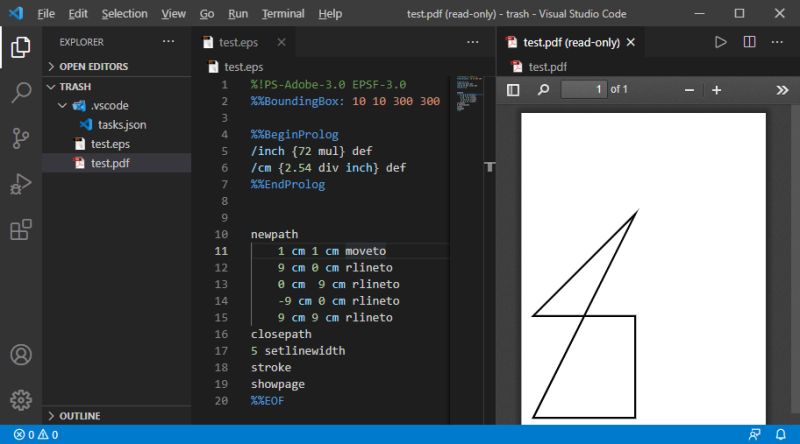Close the test.eps tab
Screen dimensions: 800x444
point(282,42)
